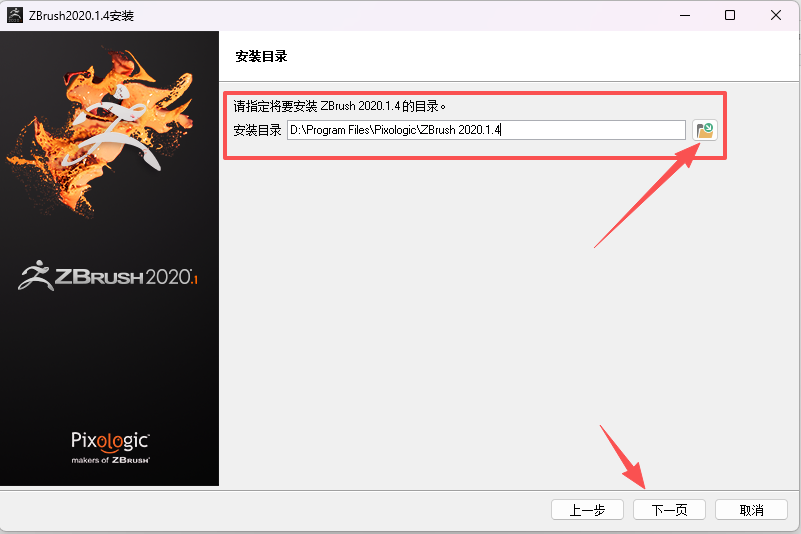Viewport: 801px width, 534px height.
Task: Click the ZBrush2020.1.4安装 window title
Action: [x=81, y=16]
